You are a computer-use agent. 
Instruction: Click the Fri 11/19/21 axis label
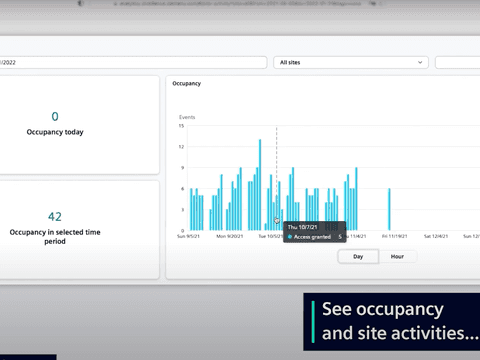pos(394,236)
